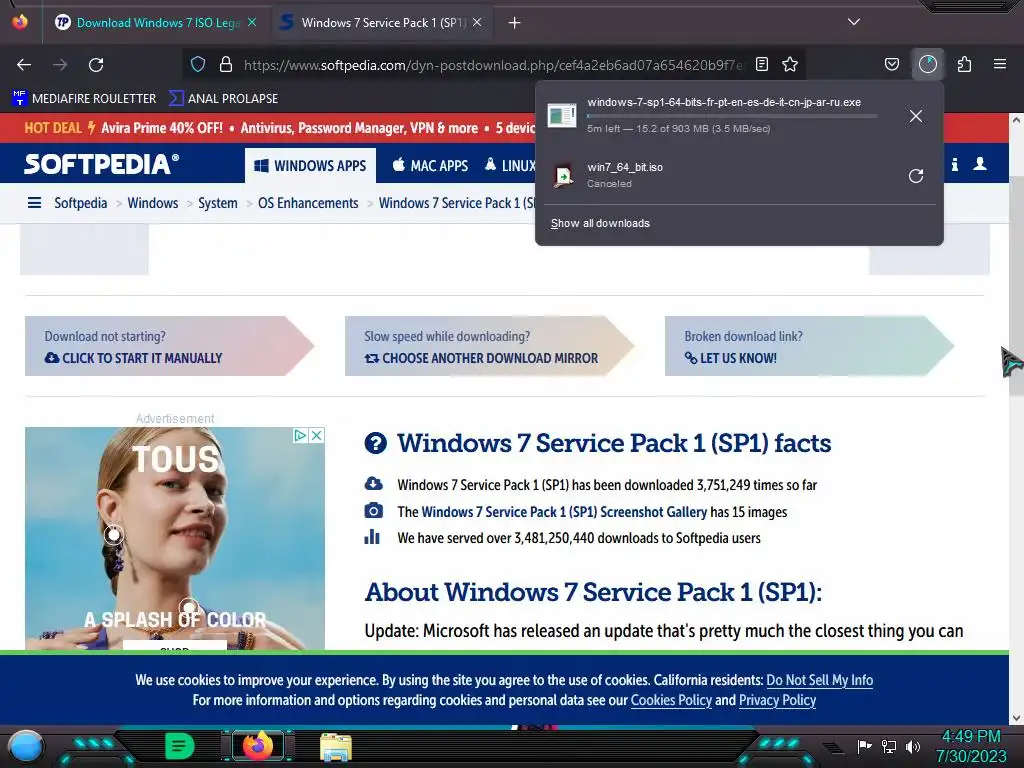Select the MAC APPS menu
Screen dimensions: 1024x768
(430, 166)
